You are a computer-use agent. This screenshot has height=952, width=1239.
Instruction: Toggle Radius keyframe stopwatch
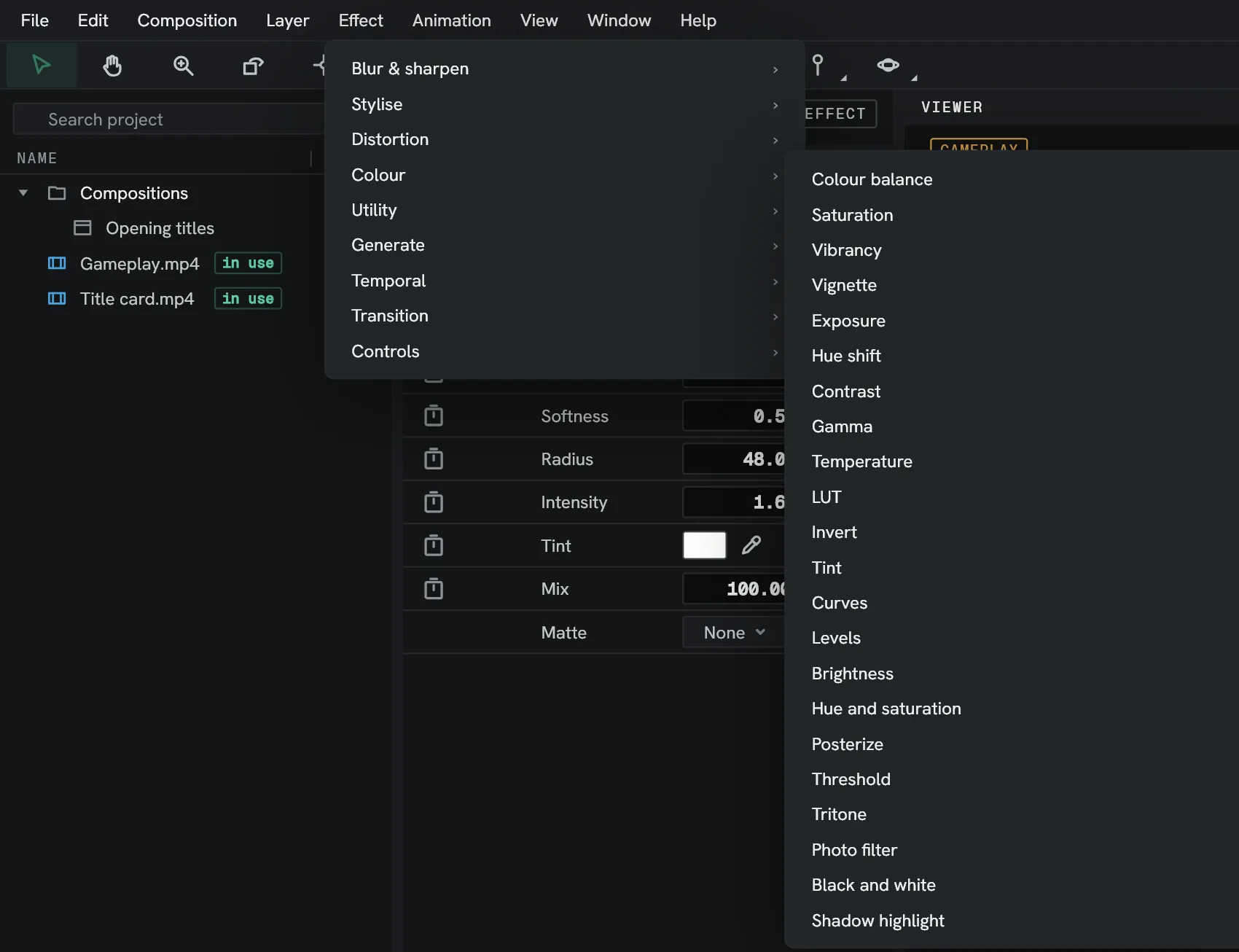[434, 459]
